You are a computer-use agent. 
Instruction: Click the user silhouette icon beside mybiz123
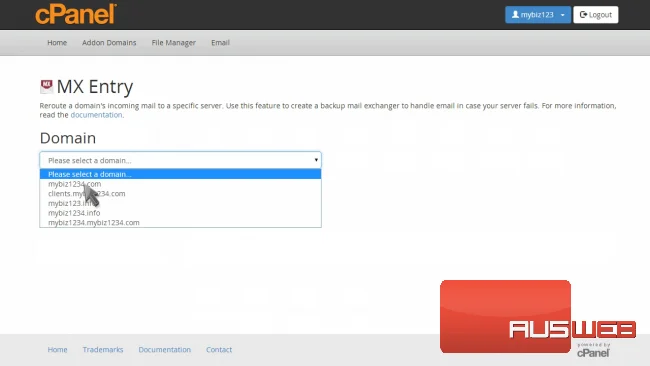(515, 15)
